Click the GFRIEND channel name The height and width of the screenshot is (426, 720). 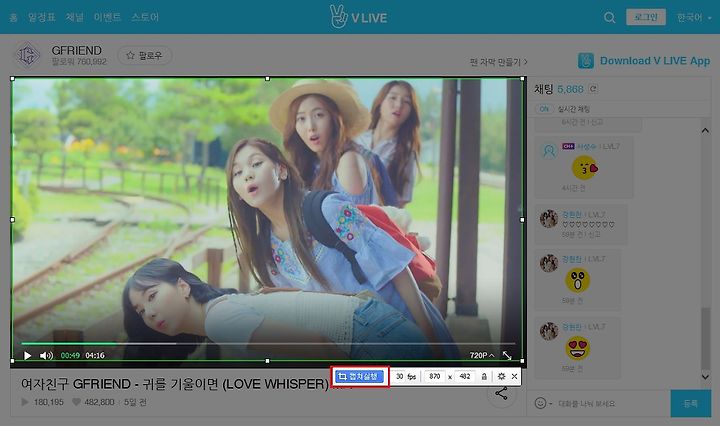(x=76, y=50)
